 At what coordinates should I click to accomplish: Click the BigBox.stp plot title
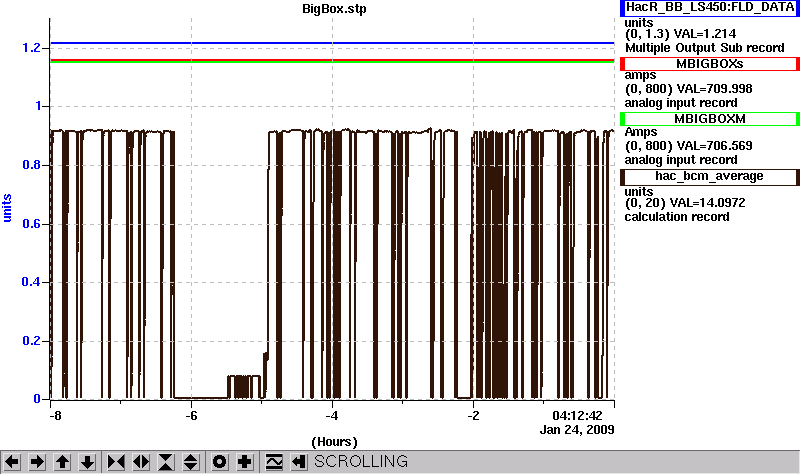click(334, 9)
